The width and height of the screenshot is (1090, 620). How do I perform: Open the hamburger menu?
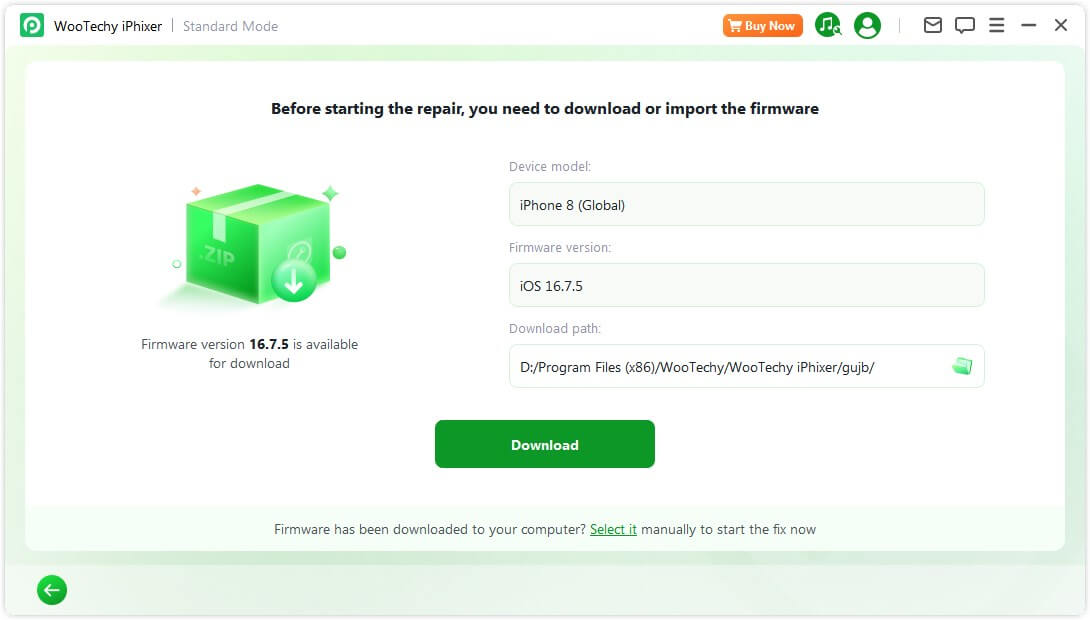(996, 25)
